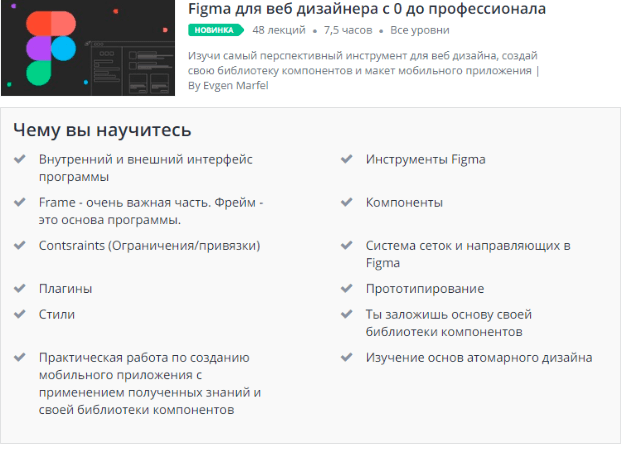Click checkmark beside "Внутренний и внешний интерфейс"
Image resolution: width=624 pixels, height=449 pixels.
[20, 159]
